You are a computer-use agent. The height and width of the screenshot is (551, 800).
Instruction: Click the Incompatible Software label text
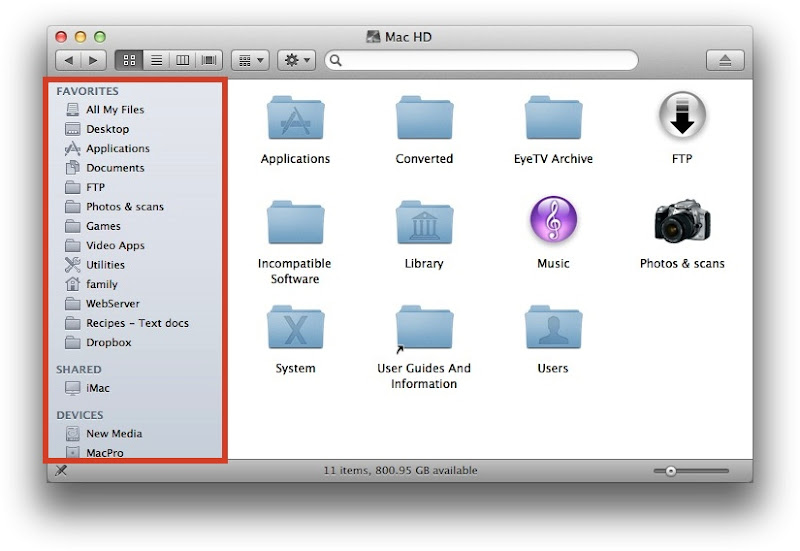(x=294, y=271)
